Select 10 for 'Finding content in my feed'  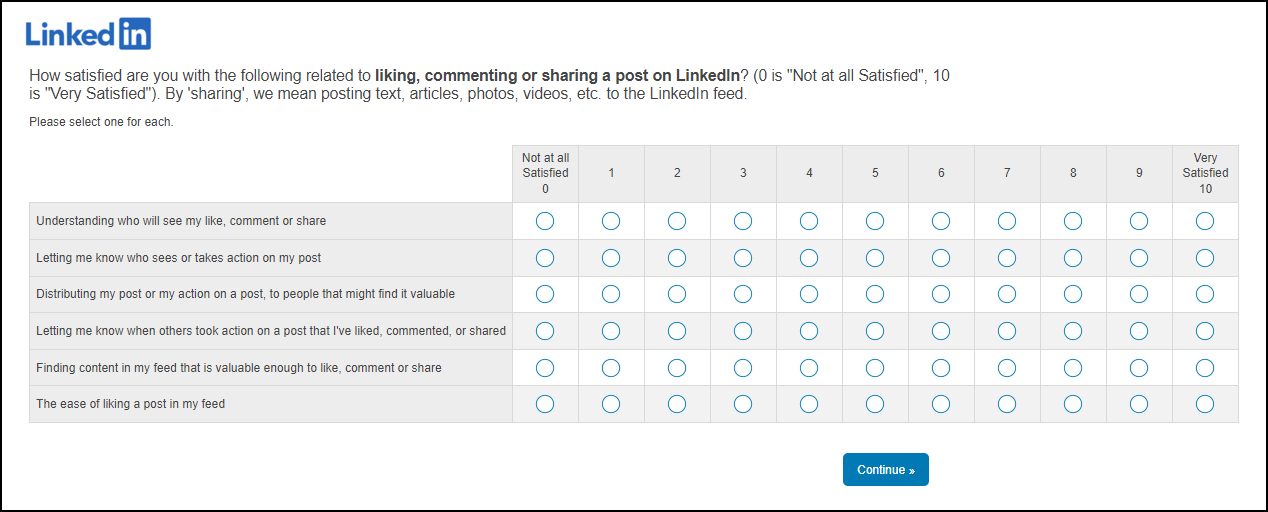point(1205,368)
